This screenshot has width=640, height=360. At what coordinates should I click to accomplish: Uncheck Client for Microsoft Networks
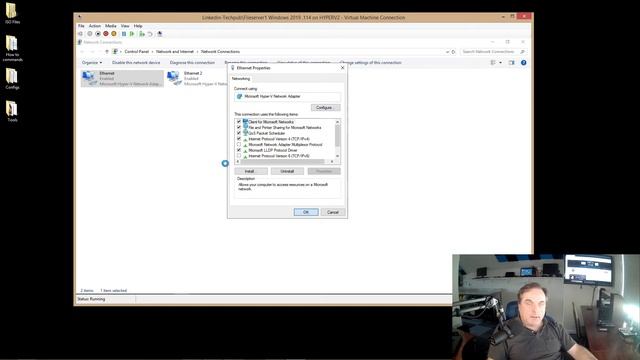point(239,122)
